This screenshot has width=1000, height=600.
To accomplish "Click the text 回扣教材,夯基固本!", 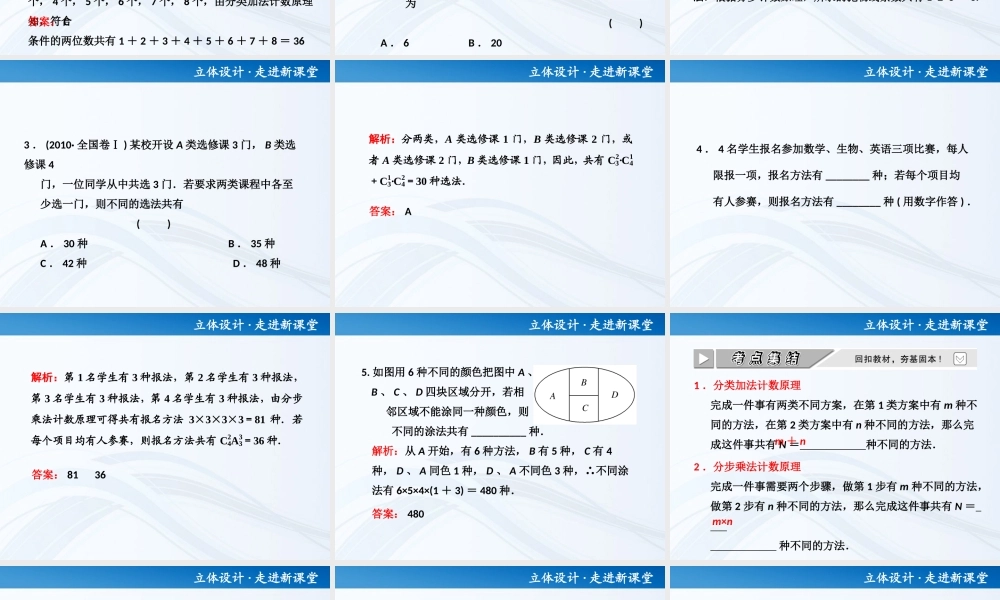I will (898, 359).
